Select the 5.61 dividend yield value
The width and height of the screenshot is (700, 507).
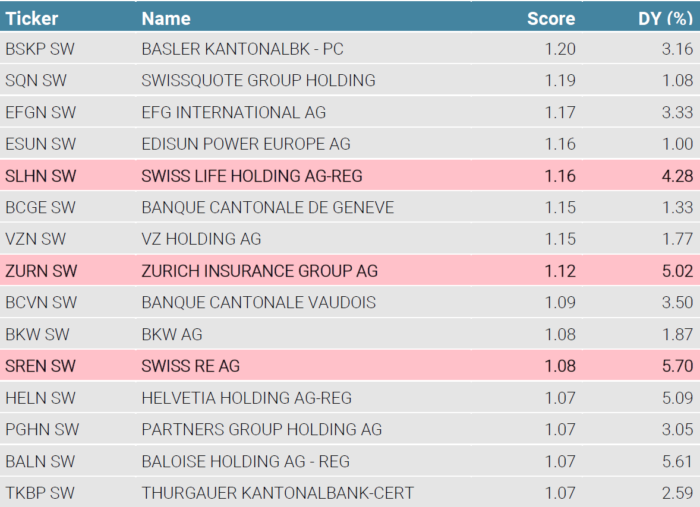(677, 461)
